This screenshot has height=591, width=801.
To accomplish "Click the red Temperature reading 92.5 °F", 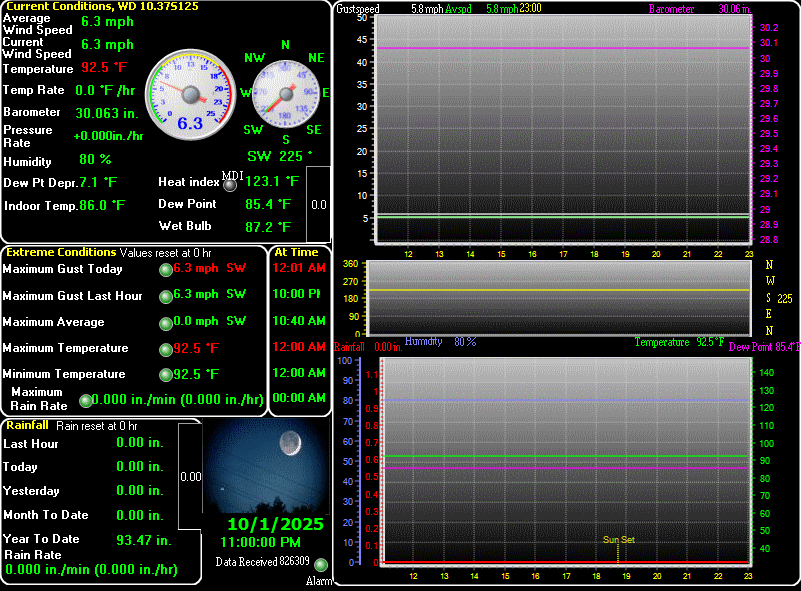I will click(105, 68).
